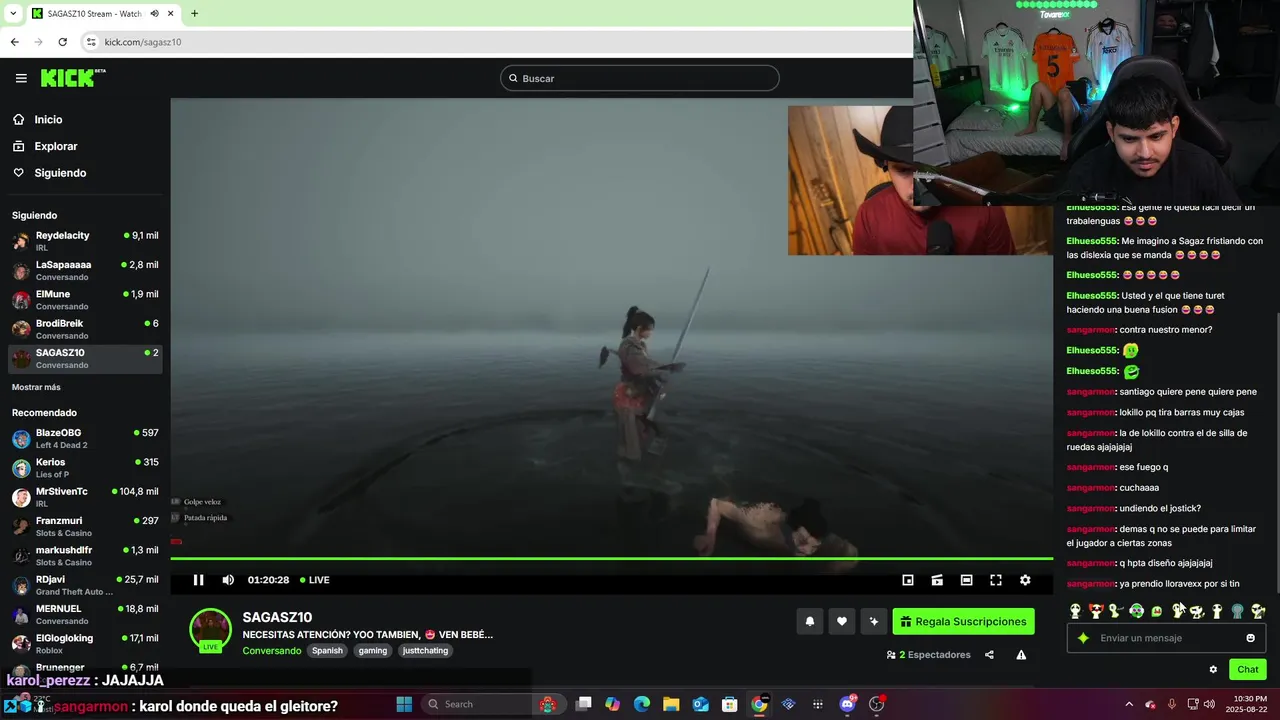Image resolution: width=1280 pixels, height=720 pixels.
Task: Select the justtchating tag
Action: click(x=425, y=651)
